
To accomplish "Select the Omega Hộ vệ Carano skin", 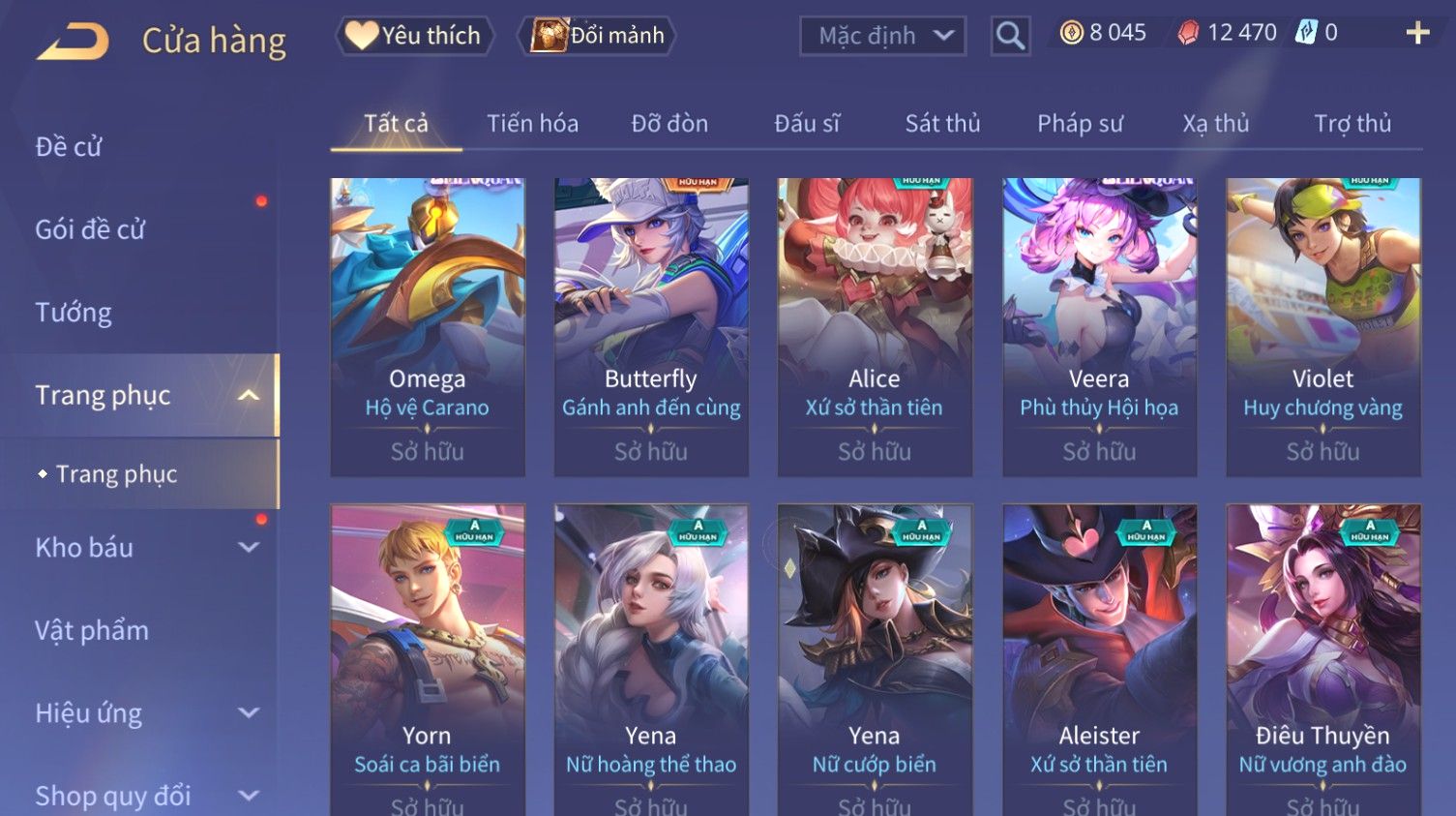I will click(x=428, y=326).
